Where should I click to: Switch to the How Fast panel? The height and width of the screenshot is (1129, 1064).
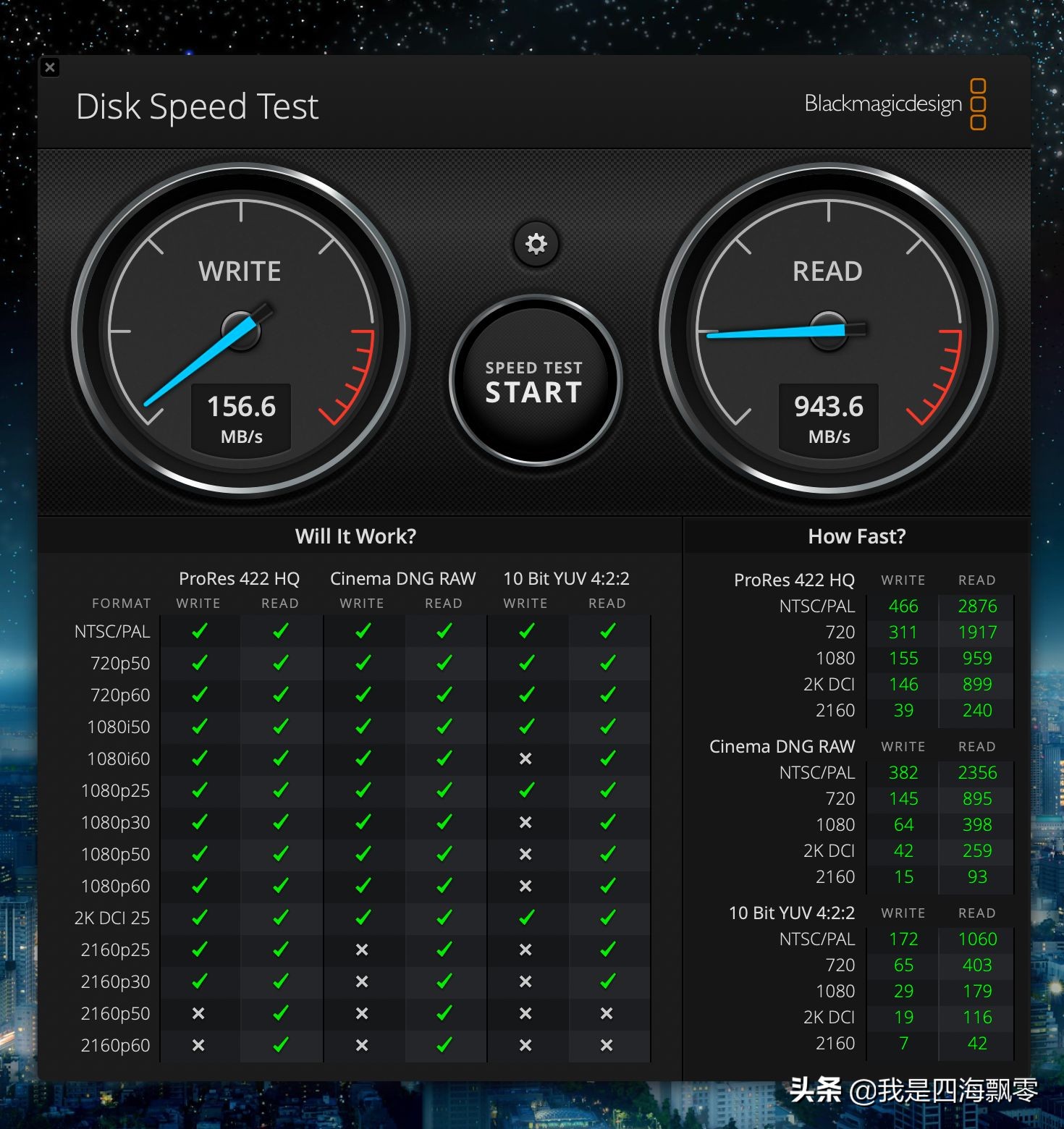856,536
